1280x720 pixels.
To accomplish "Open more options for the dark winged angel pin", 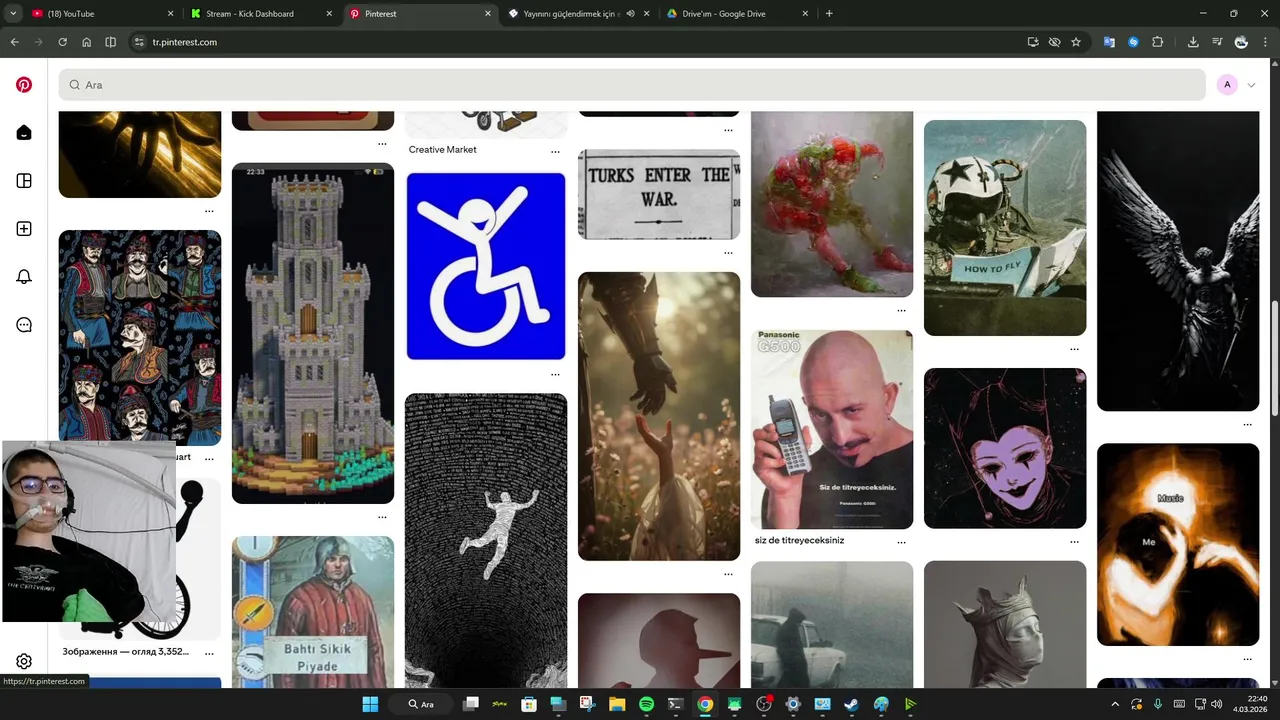I will click(1247, 424).
